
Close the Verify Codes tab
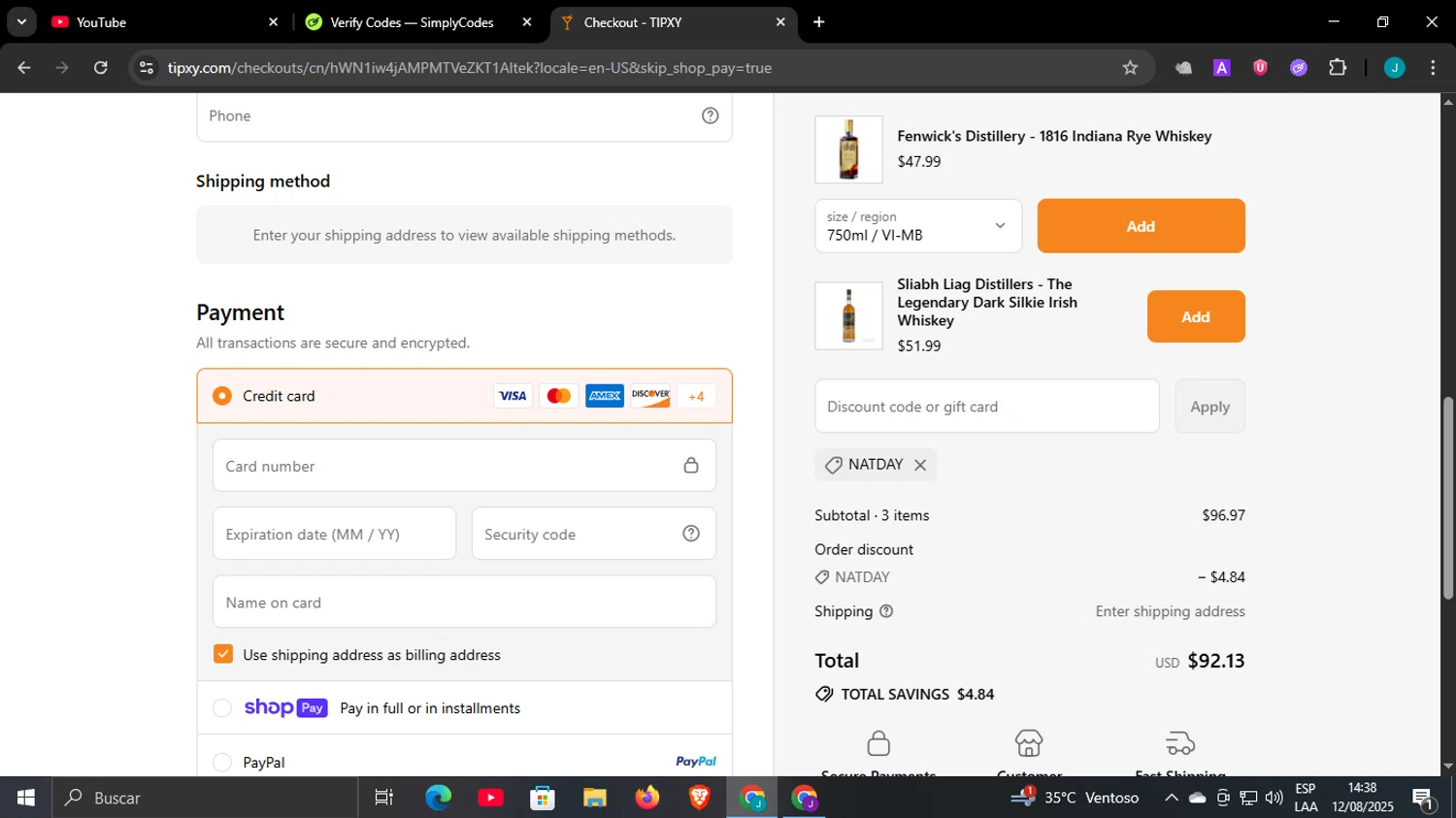[527, 22]
